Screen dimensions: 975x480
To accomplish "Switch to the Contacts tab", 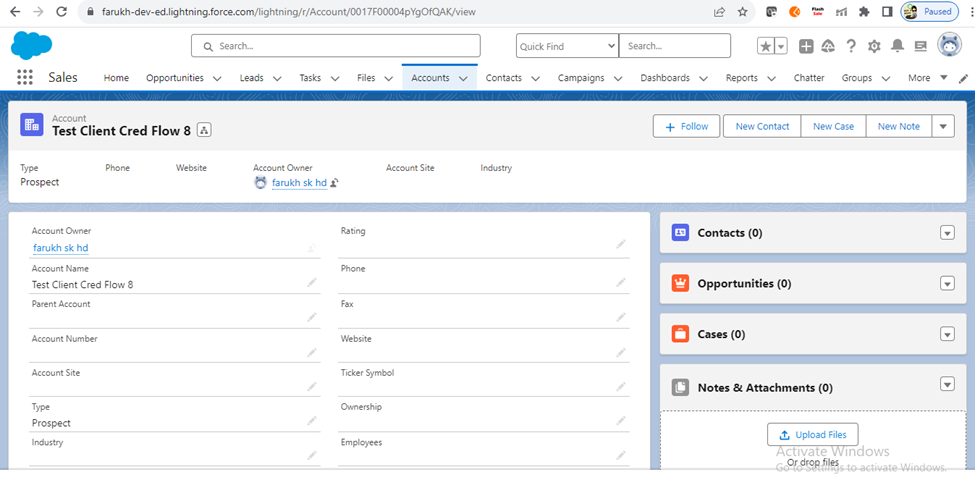I will point(504,78).
